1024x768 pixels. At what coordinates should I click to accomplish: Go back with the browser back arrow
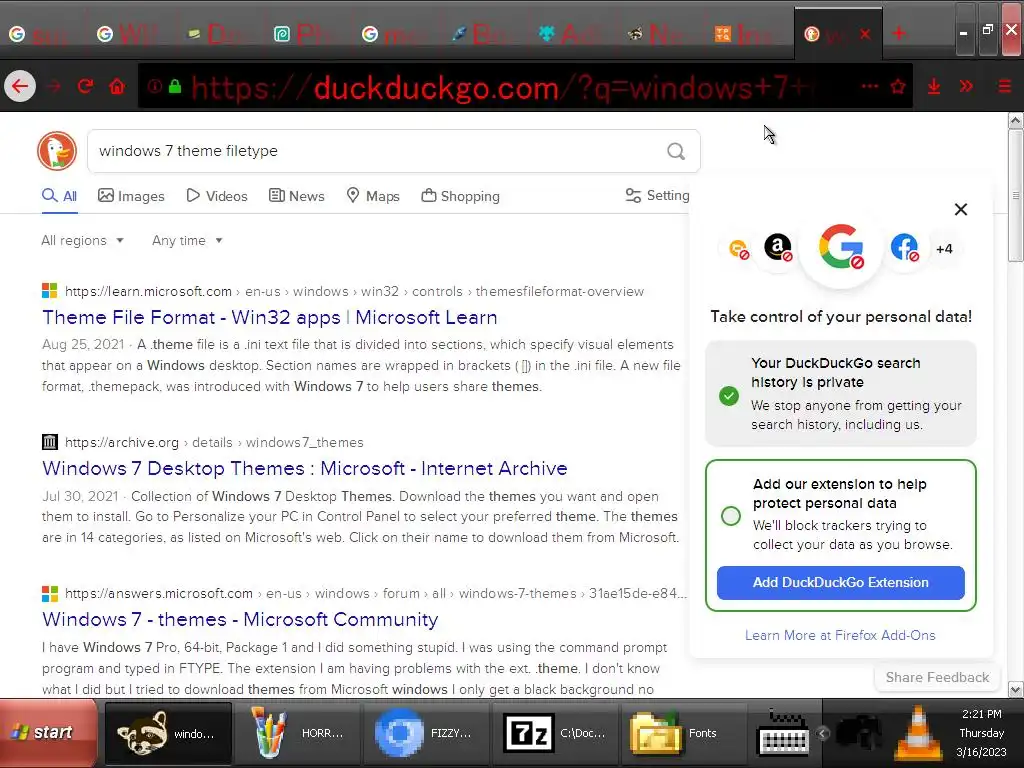20,86
